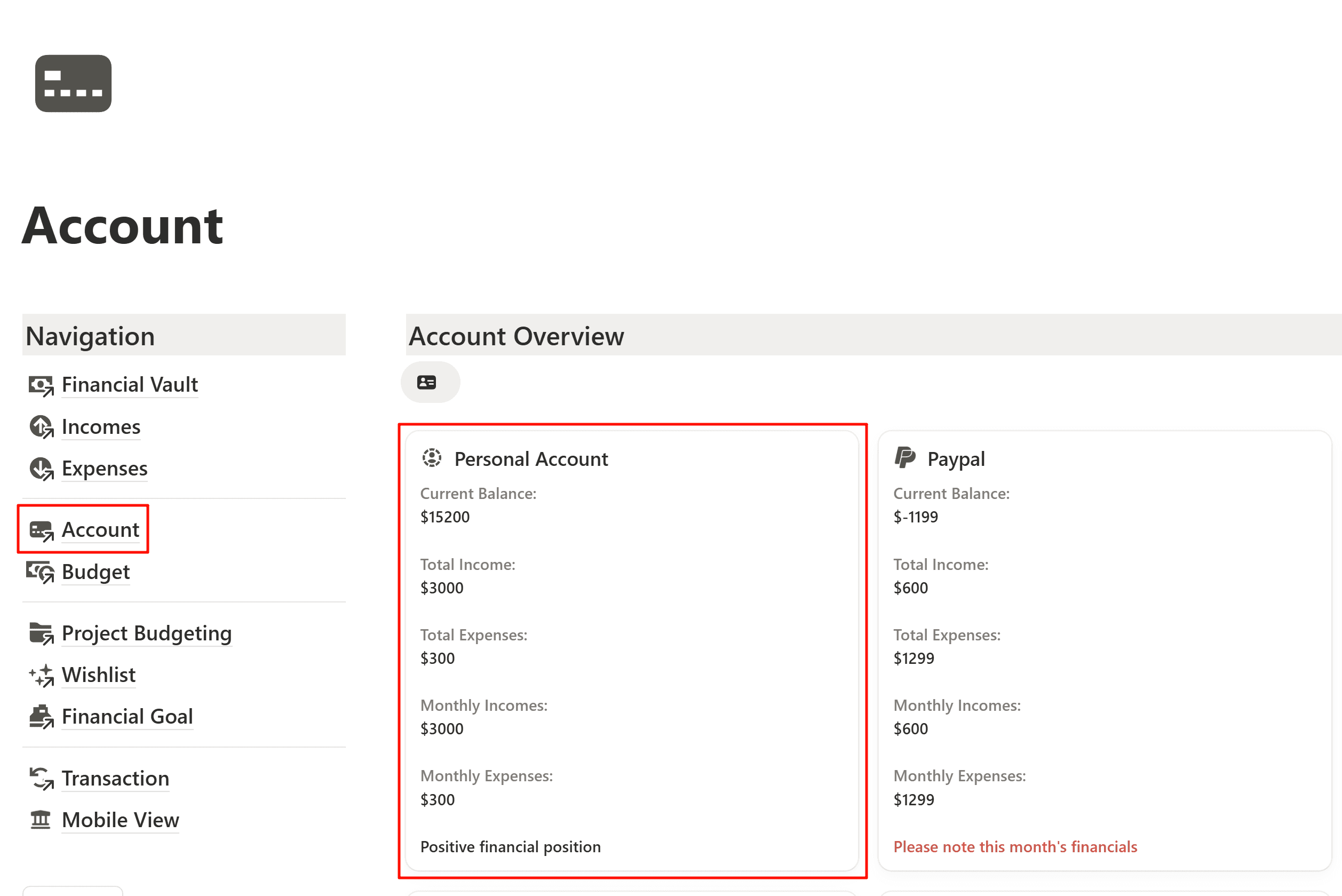The width and height of the screenshot is (1342, 896).
Task: Click the Transaction arrows icon
Action: 41,778
